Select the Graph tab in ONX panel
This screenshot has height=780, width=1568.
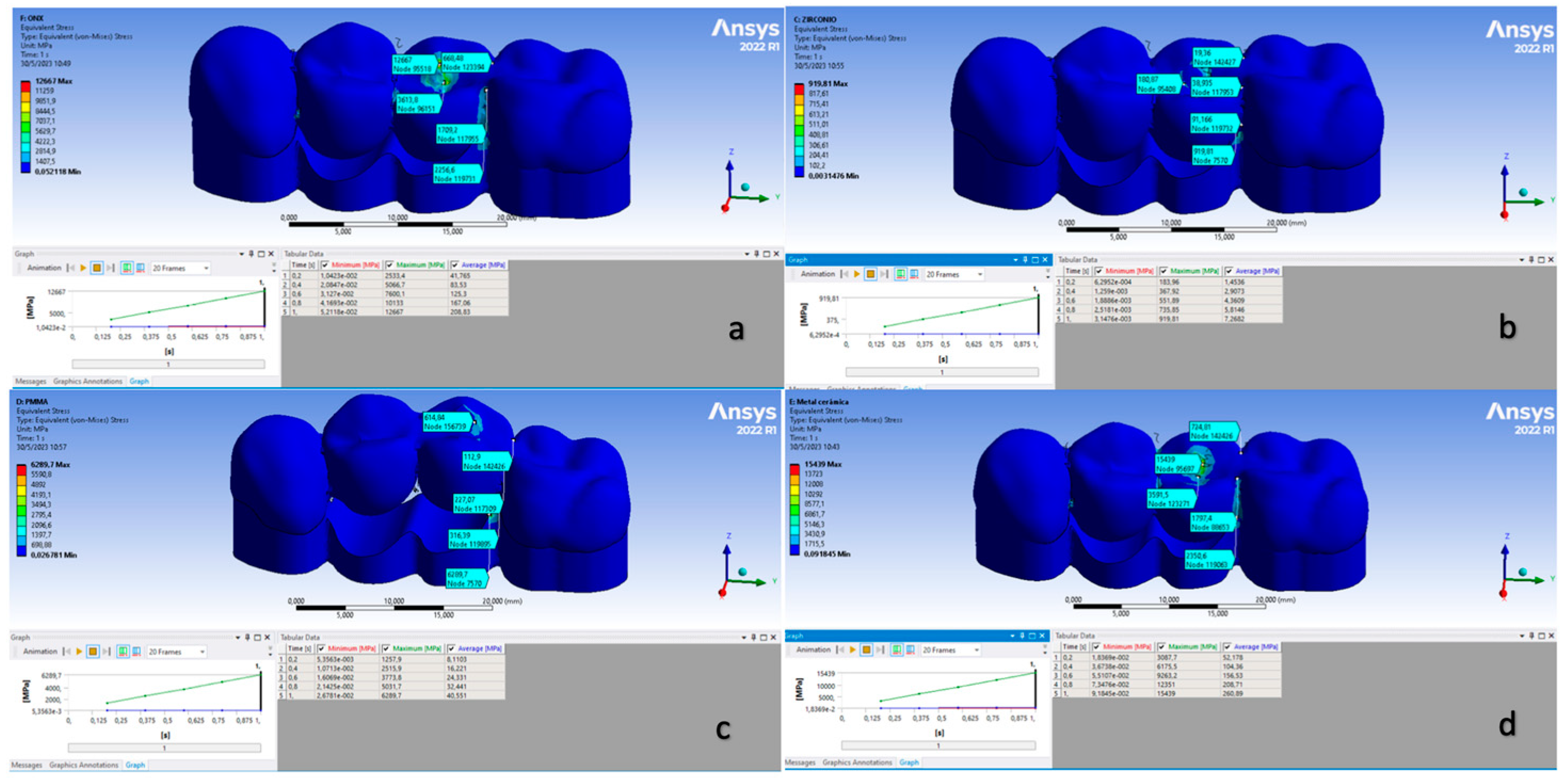pyautogui.click(x=139, y=381)
